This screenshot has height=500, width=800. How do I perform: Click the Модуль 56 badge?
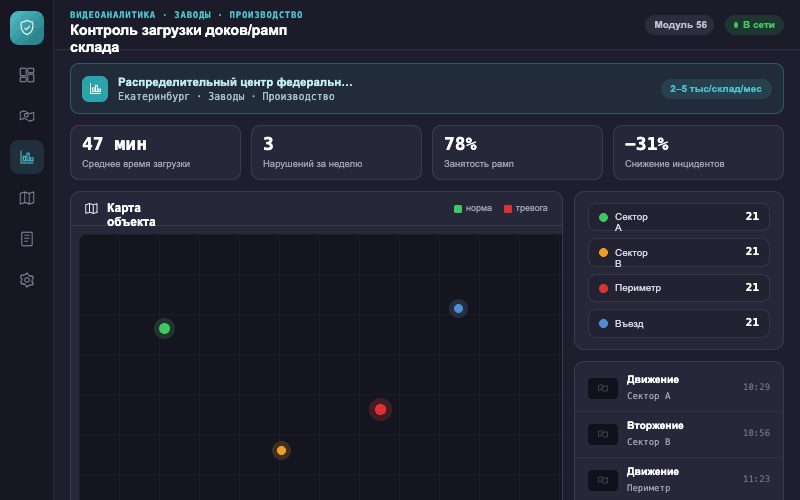coord(680,25)
